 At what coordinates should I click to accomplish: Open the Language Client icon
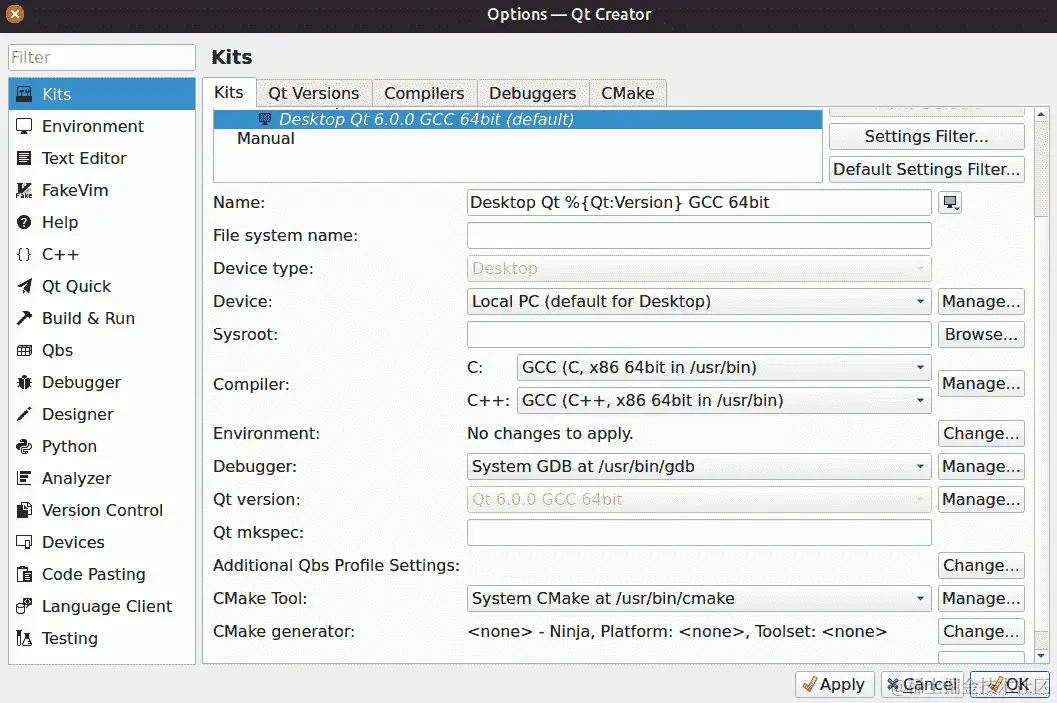[x=24, y=606]
